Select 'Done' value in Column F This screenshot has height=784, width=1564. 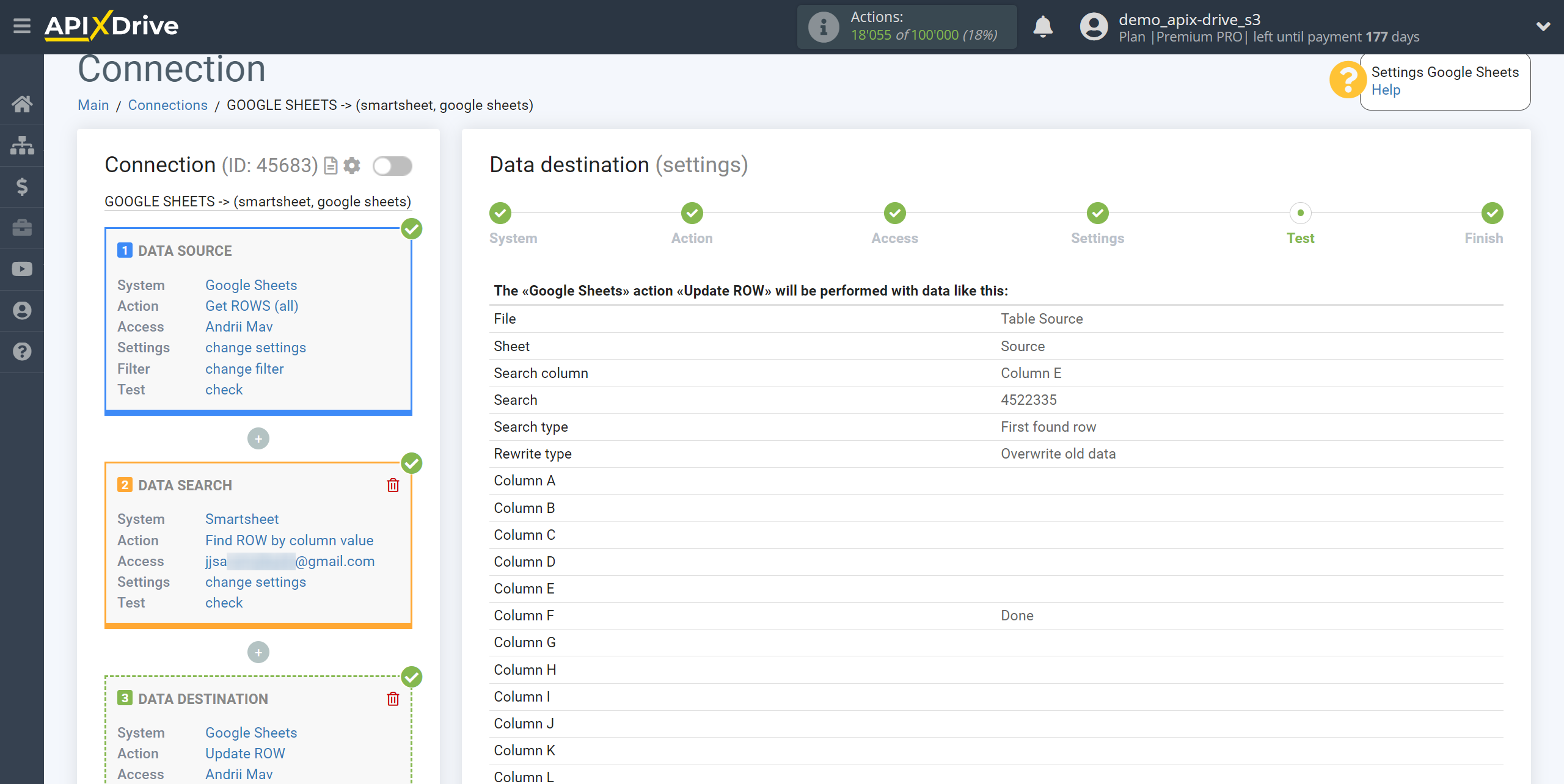click(1017, 615)
